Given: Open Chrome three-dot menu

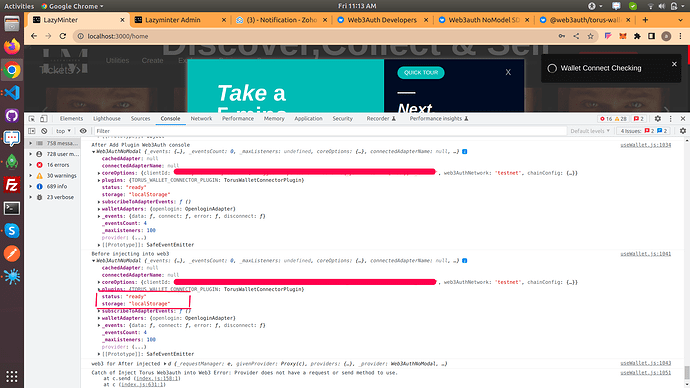Looking at the screenshot, I should point(680,36).
